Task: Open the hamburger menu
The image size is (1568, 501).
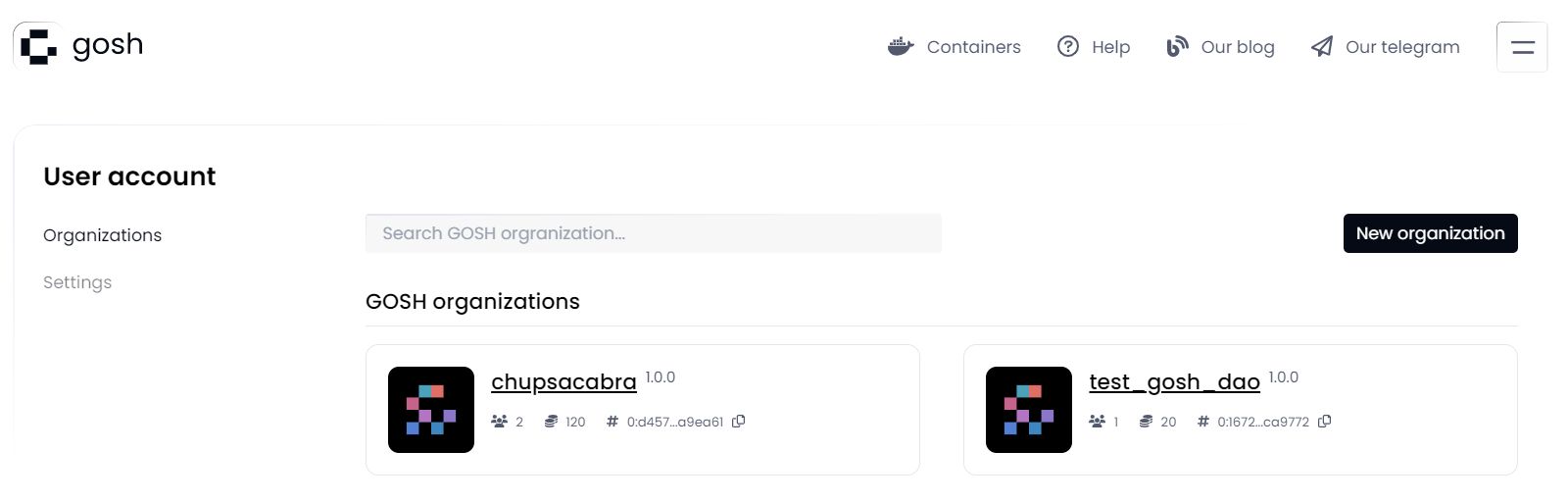Action: point(1522,47)
